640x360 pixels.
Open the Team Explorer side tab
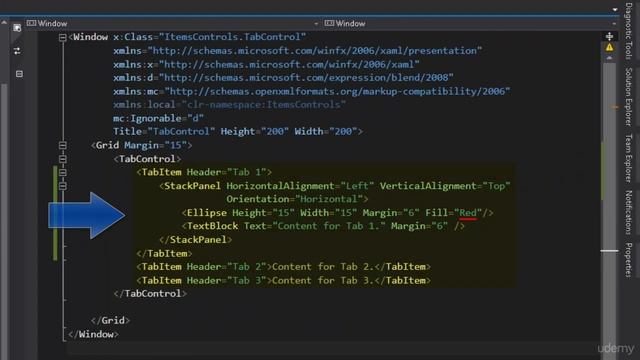[x=629, y=158]
